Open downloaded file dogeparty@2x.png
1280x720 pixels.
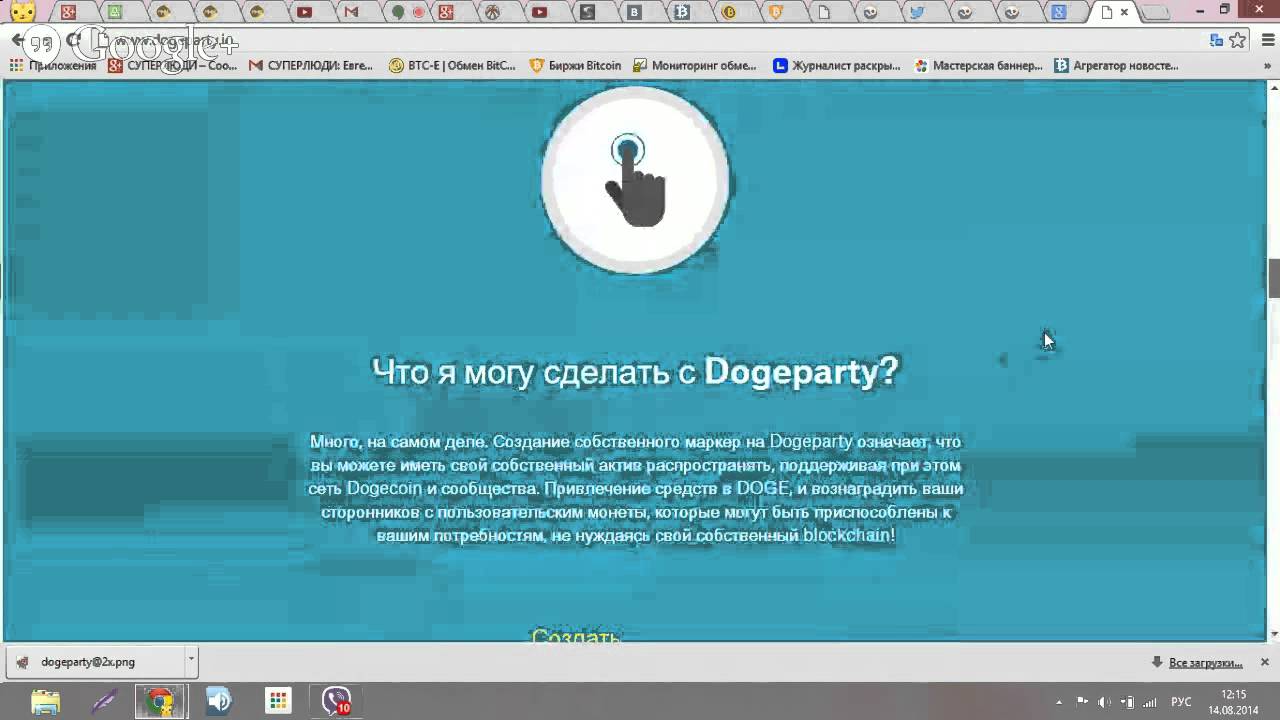pyautogui.click(x=95, y=662)
